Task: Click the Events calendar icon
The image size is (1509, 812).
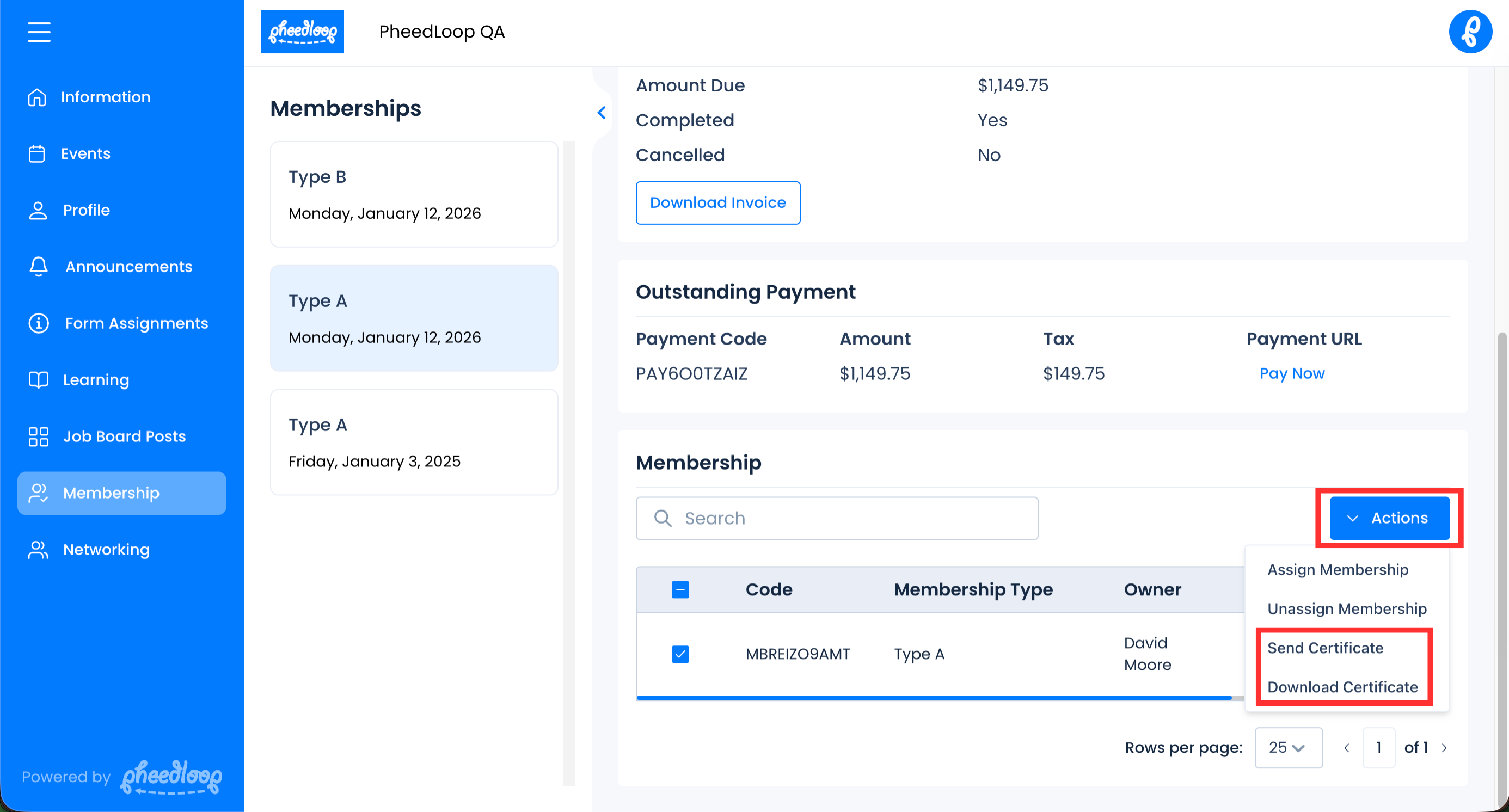Action: pos(37,154)
